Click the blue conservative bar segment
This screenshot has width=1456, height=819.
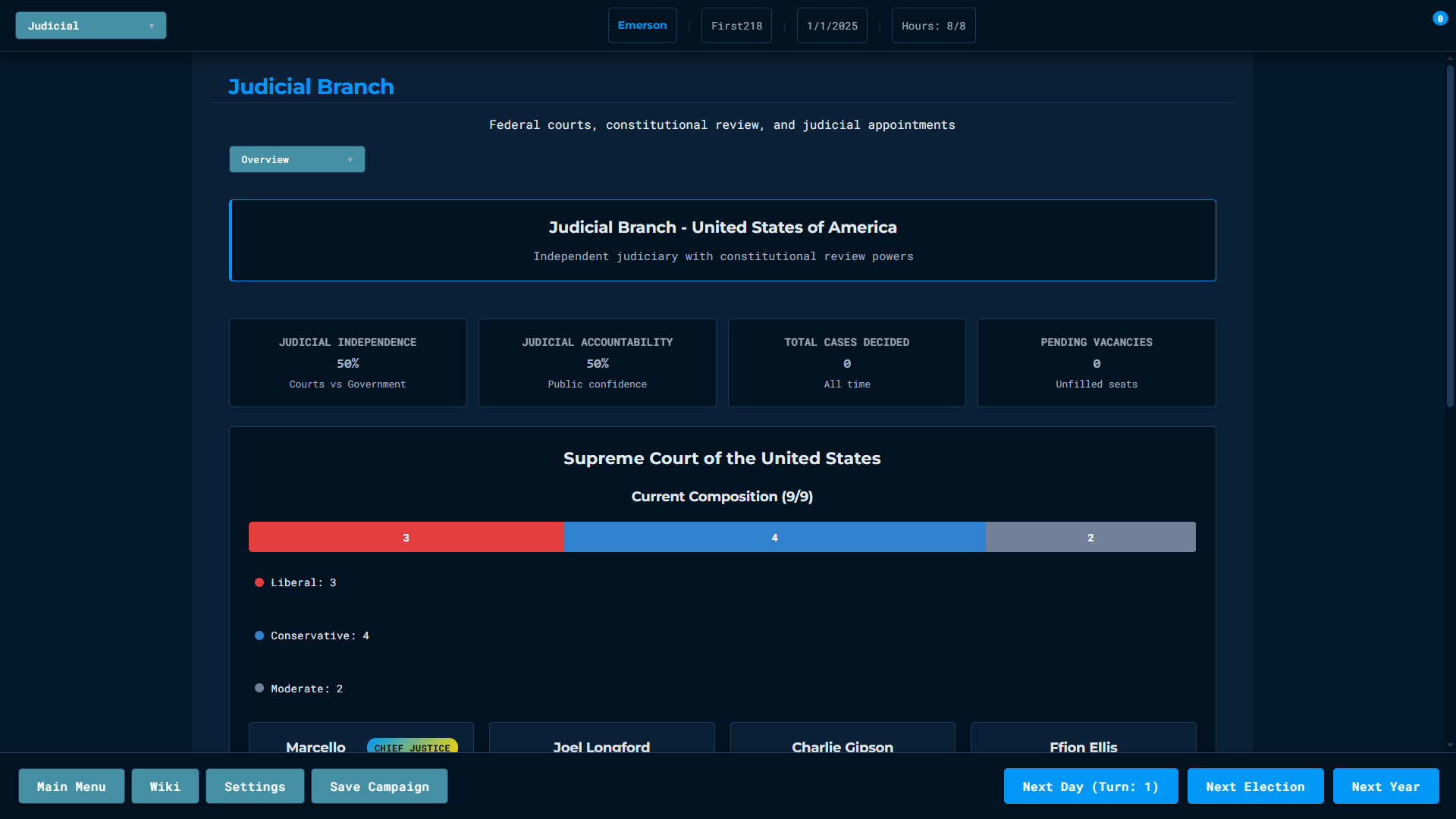point(774,537)
